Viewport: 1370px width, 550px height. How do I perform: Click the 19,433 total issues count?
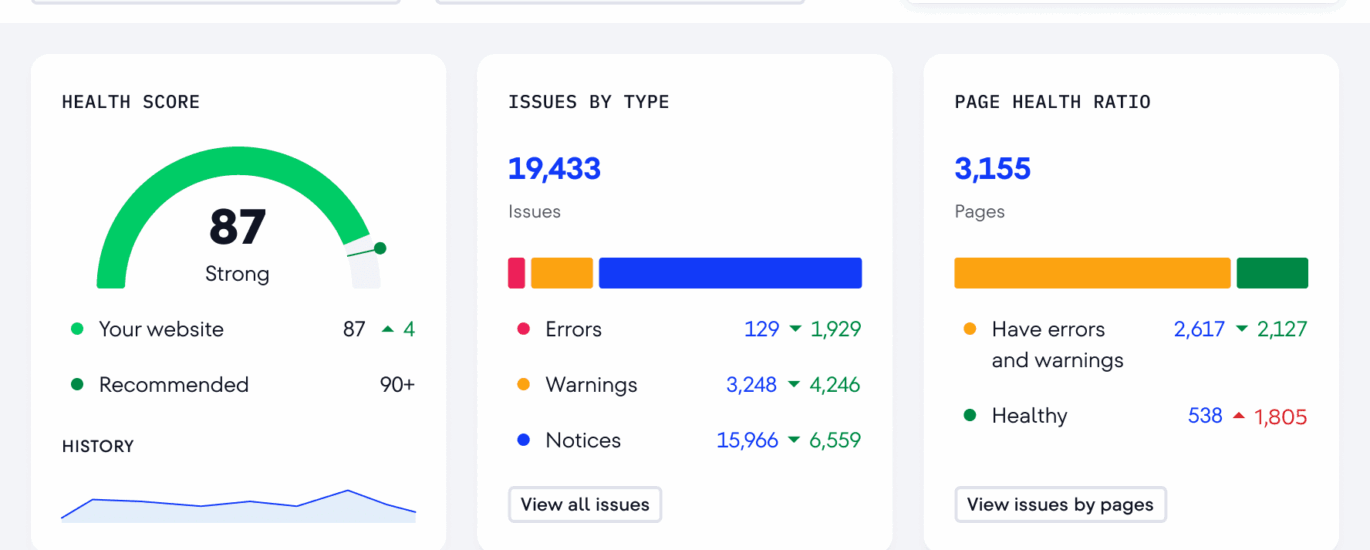(554, 168)
